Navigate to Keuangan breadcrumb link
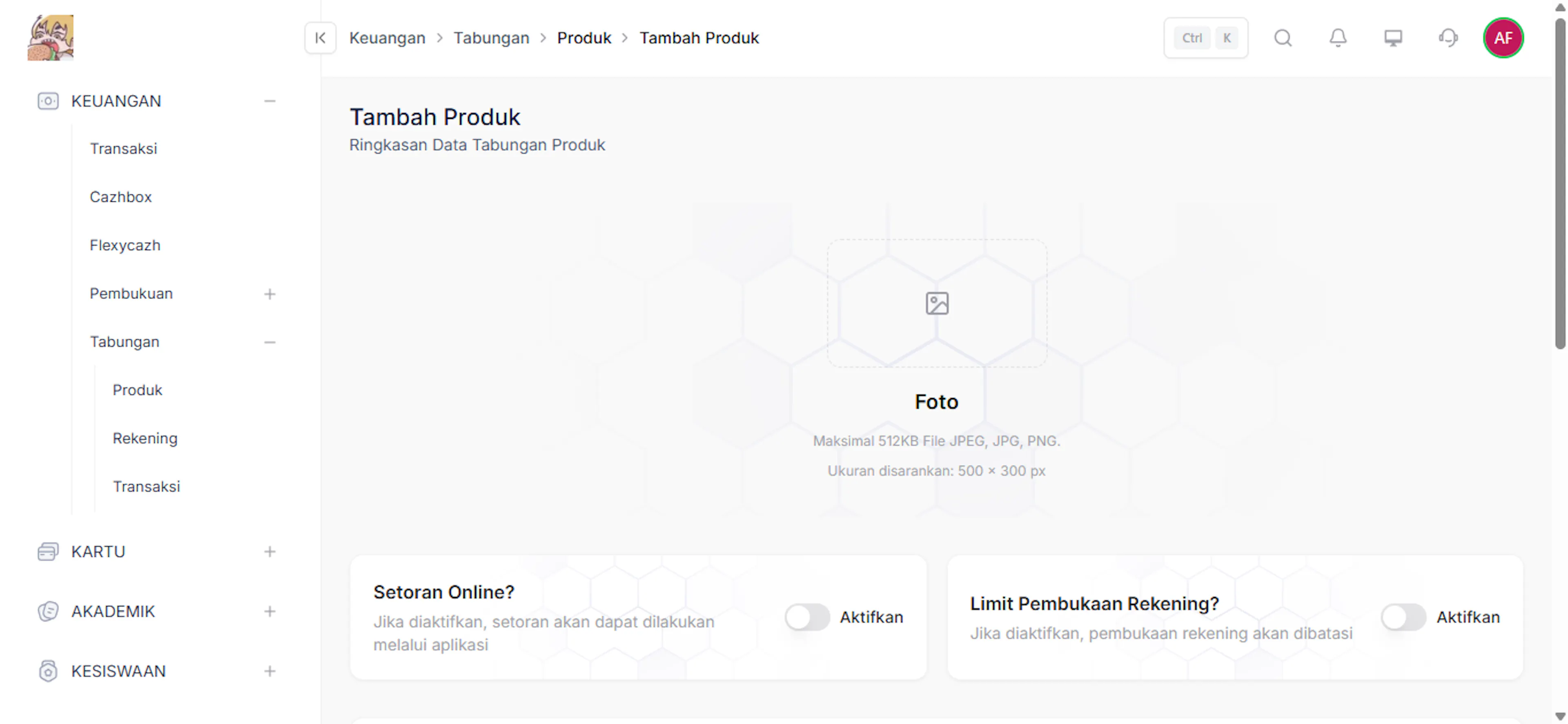Viewport: 1568px width, 724px height. (x=387, y=38)
